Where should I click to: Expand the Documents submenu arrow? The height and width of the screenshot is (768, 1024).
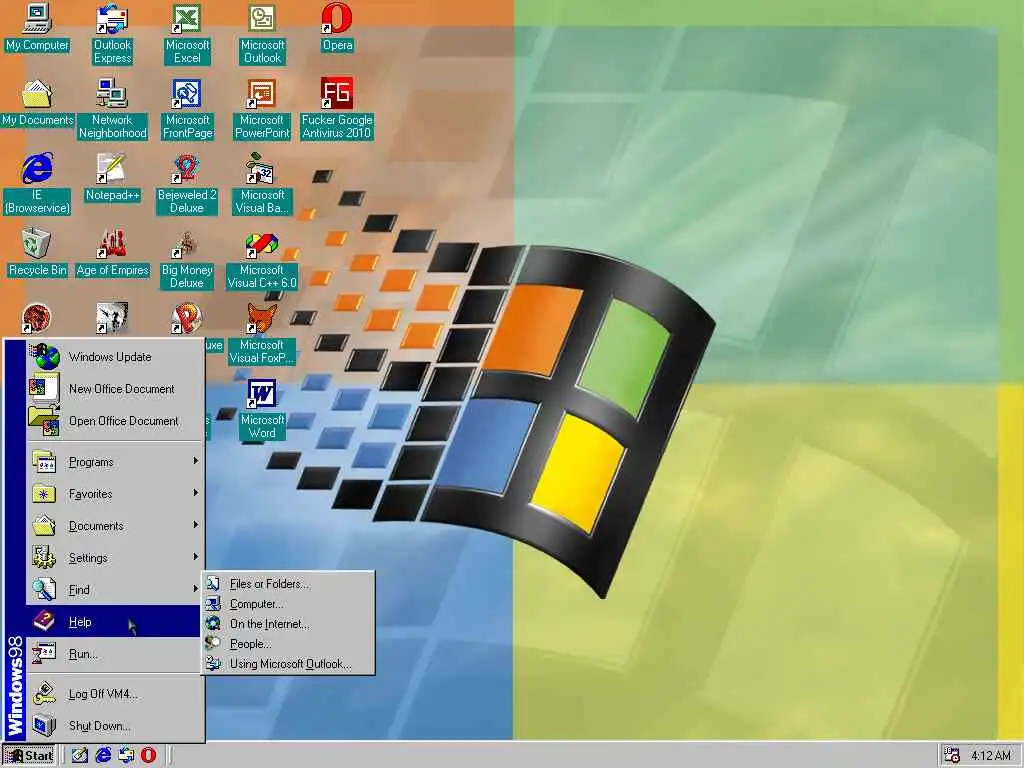[195, 525]
